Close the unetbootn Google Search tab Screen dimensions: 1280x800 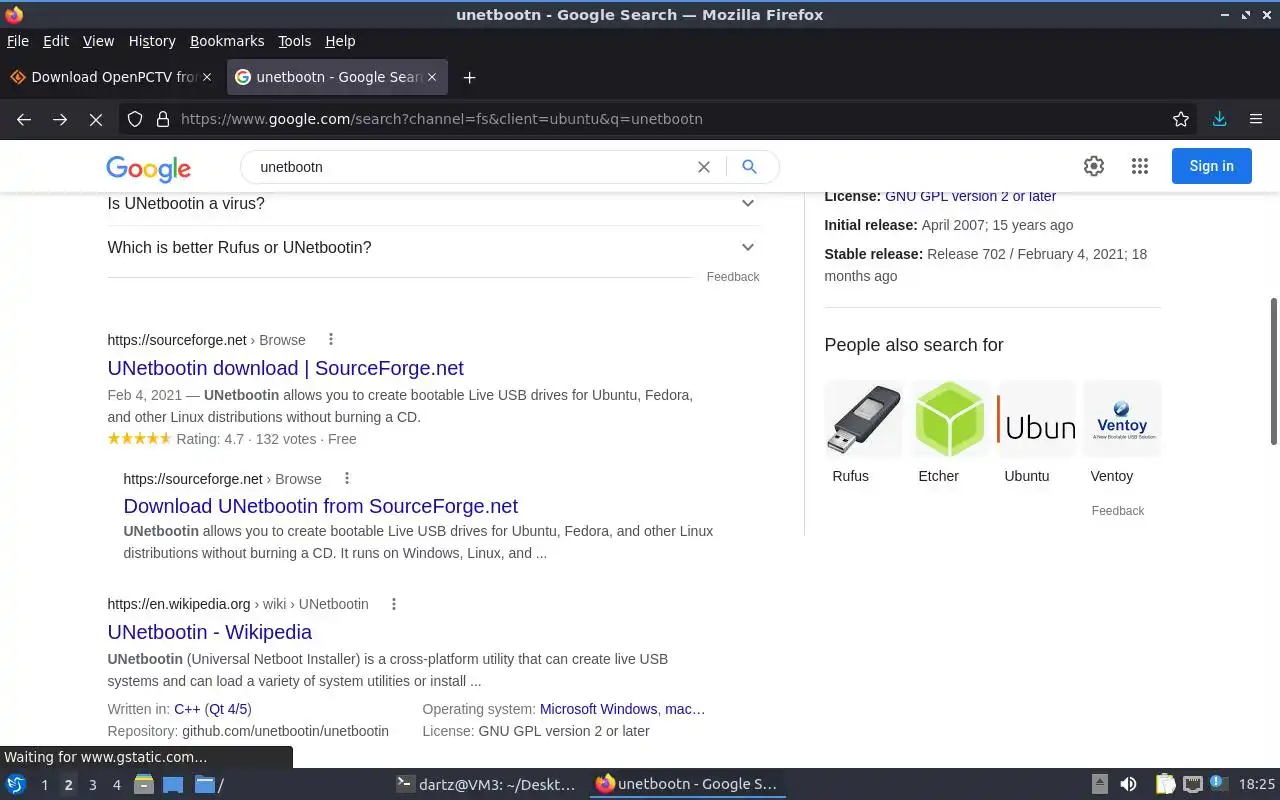point(432,77)
